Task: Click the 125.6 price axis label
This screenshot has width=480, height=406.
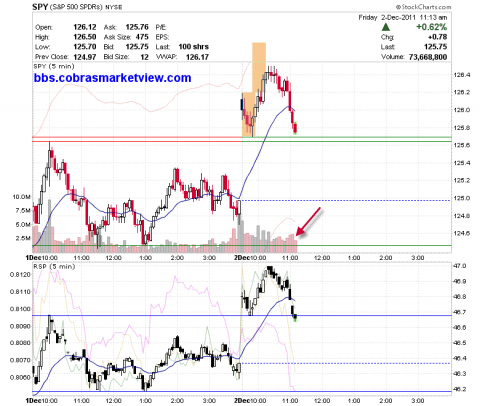Action: pyautogui.click(x=462, y=145)
